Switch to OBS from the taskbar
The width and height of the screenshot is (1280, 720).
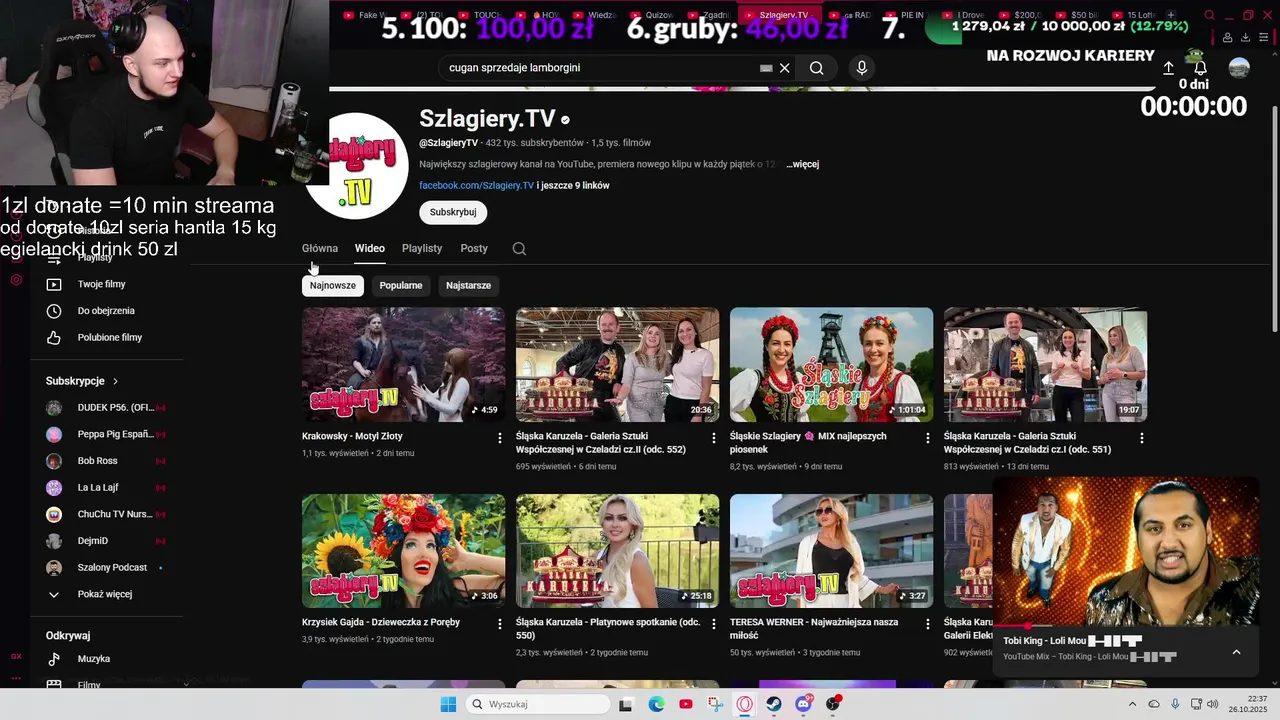click(x=833, y=704)
